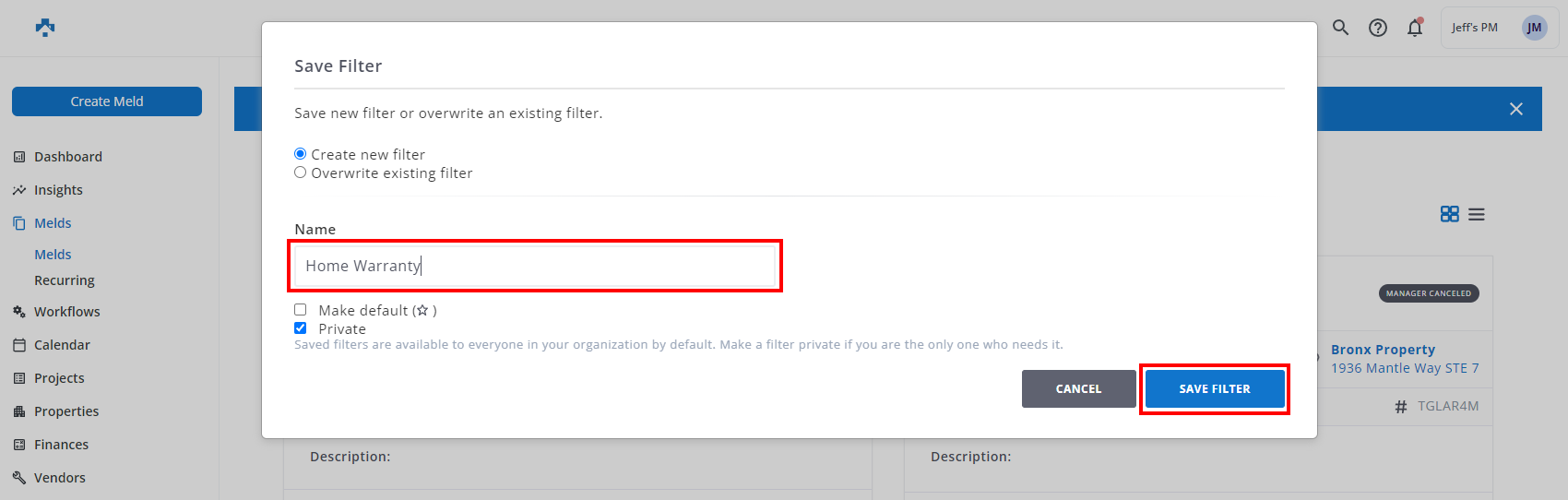Go to Dashboard in sidebar

click(x=67, y=157)
